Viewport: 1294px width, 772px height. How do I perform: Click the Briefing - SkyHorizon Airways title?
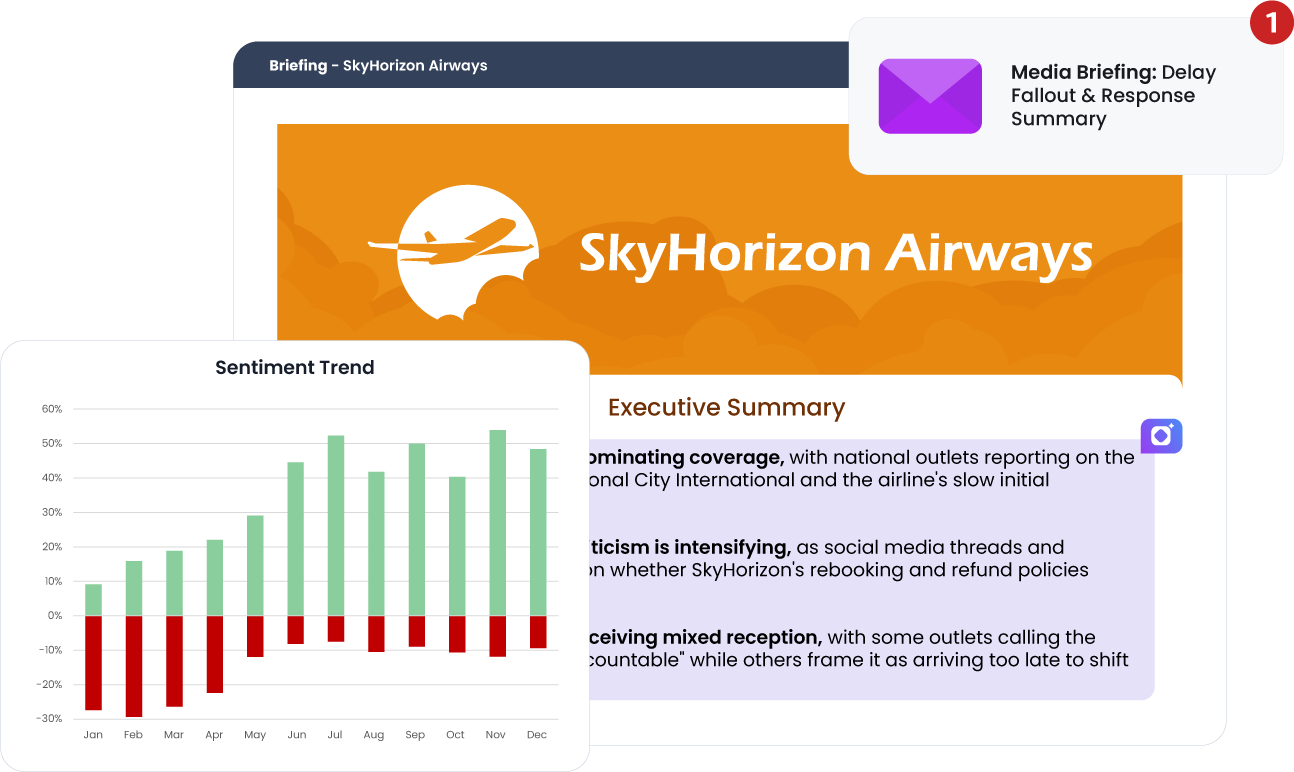378,66
